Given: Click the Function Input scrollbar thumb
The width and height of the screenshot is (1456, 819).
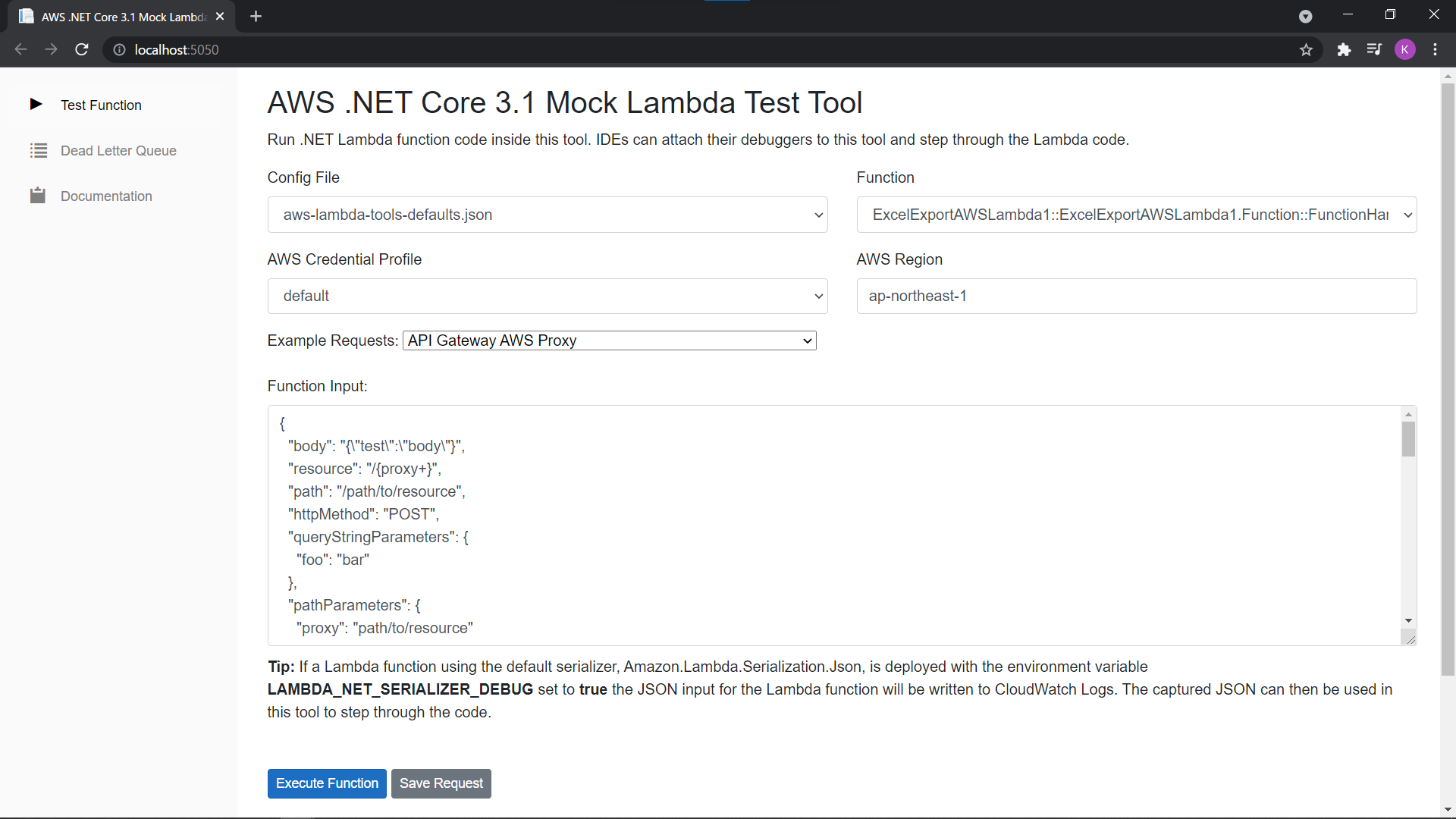Looking at the screenshot, I should coord(1408,439).
